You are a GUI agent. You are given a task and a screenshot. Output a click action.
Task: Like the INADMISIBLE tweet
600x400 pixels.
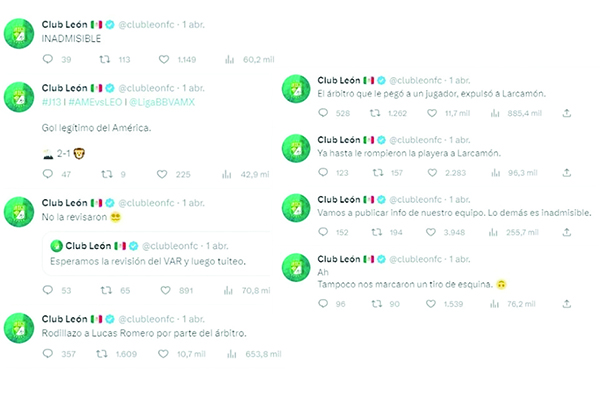coord(164,59)
